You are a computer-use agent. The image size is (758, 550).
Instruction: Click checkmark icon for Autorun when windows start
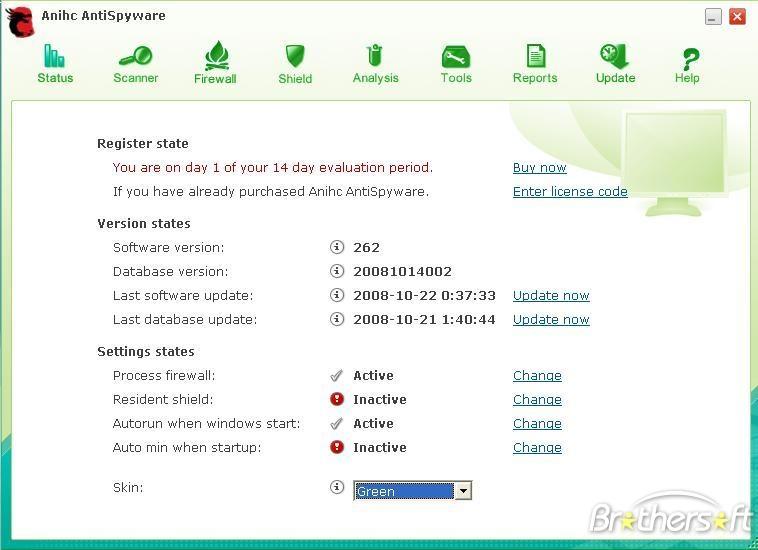tap(336, 423)
